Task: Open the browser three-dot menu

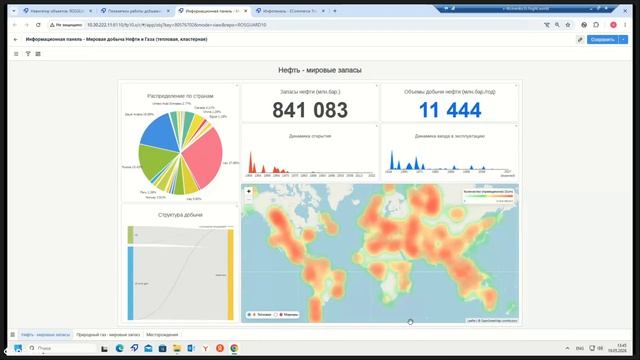Action: (x=625, y=25)
